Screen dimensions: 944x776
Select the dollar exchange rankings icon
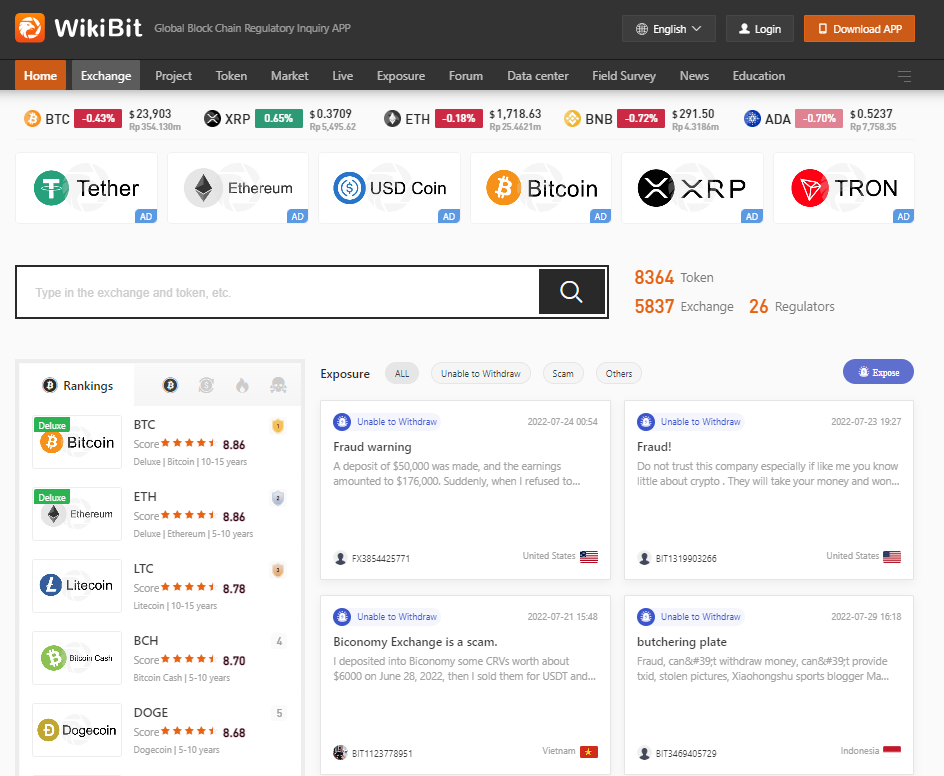click(x=206, y=385)
